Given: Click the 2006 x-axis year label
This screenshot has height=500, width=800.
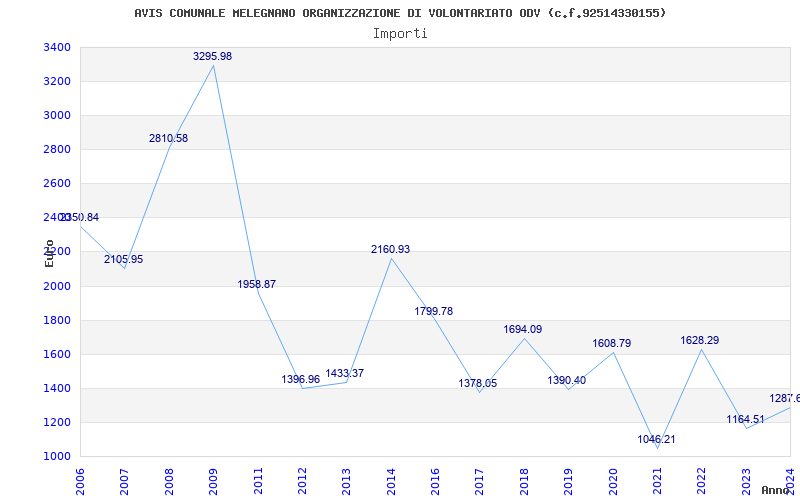Looking at the screenshot, I should (80, 482).
